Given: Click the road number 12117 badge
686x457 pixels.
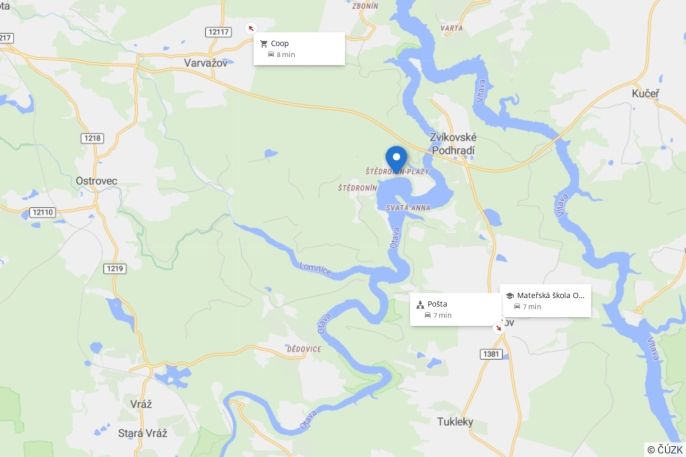Looking at the screenshot, I should (218, 32).
